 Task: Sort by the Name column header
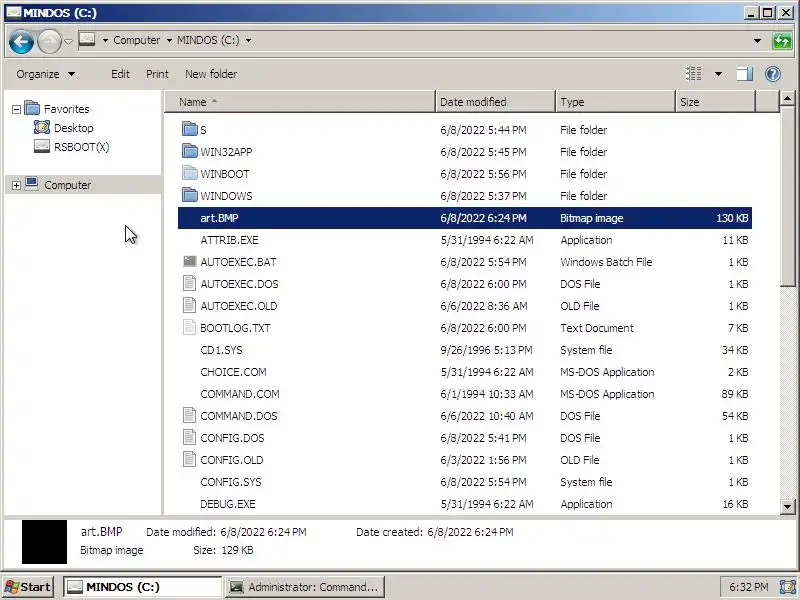[300, 102]
